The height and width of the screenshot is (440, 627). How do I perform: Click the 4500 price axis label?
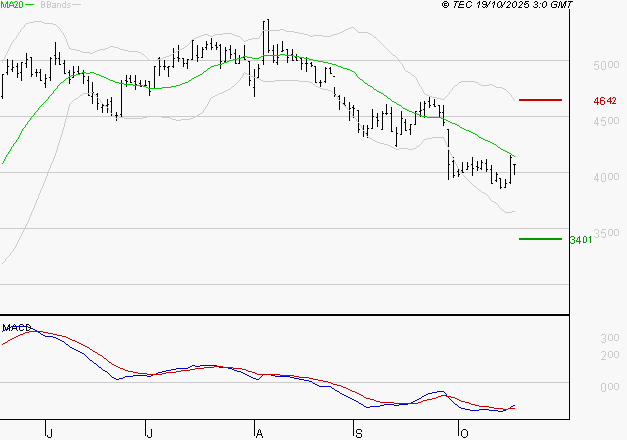[606, 122]
